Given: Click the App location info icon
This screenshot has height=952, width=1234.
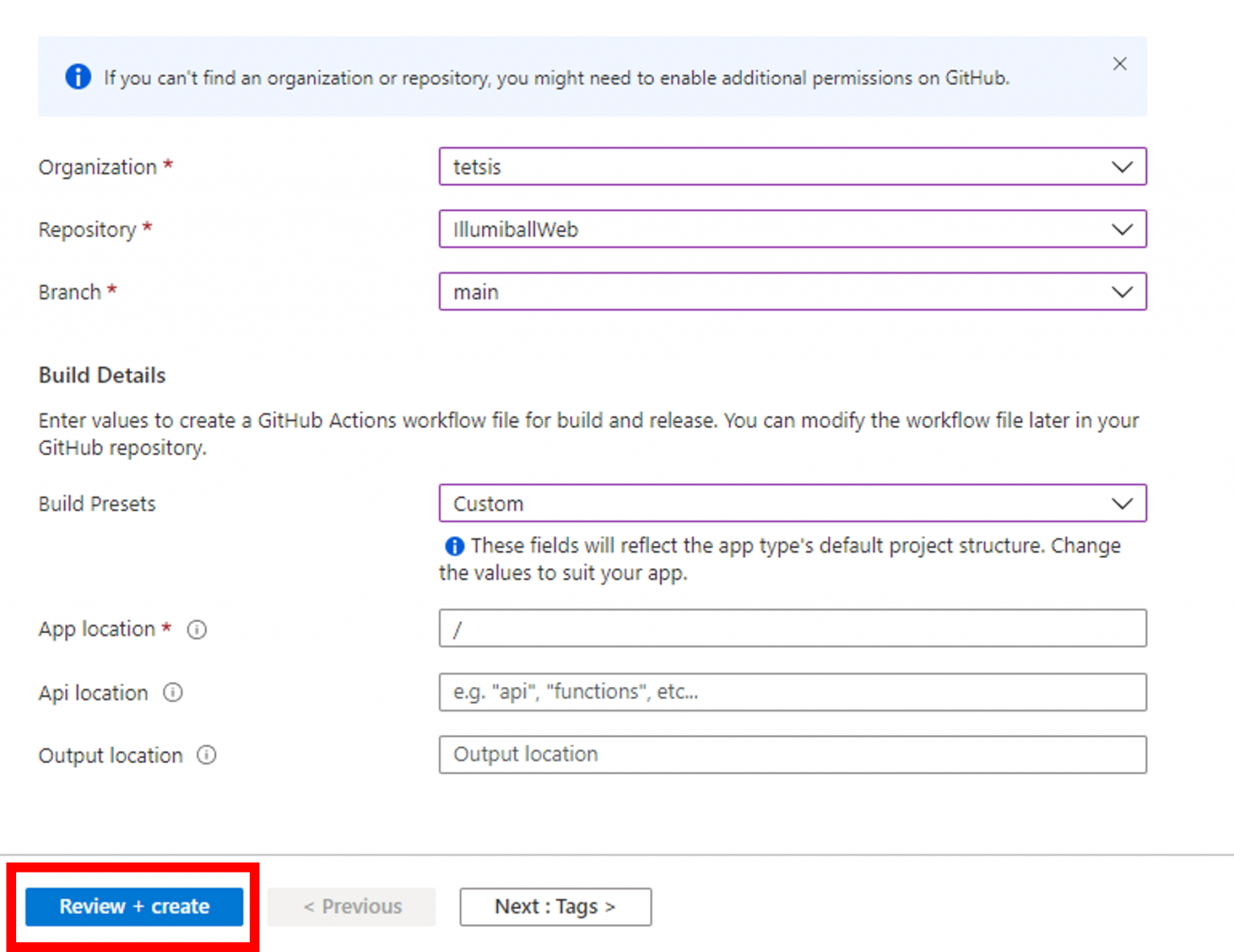Looking at the screenshot, I should pos(197,630).
